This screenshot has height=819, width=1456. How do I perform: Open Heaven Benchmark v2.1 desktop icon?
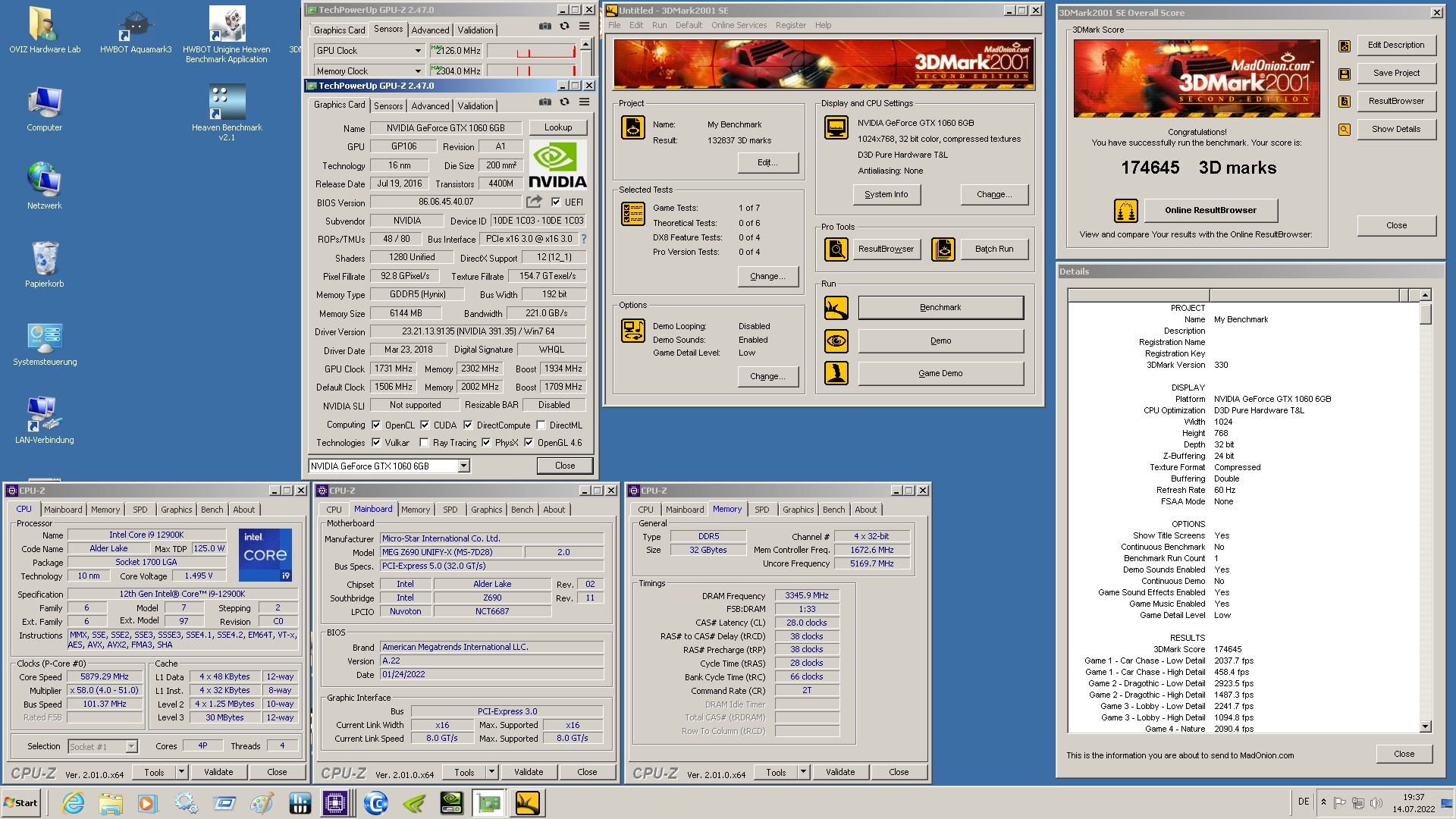pos(227,112)
